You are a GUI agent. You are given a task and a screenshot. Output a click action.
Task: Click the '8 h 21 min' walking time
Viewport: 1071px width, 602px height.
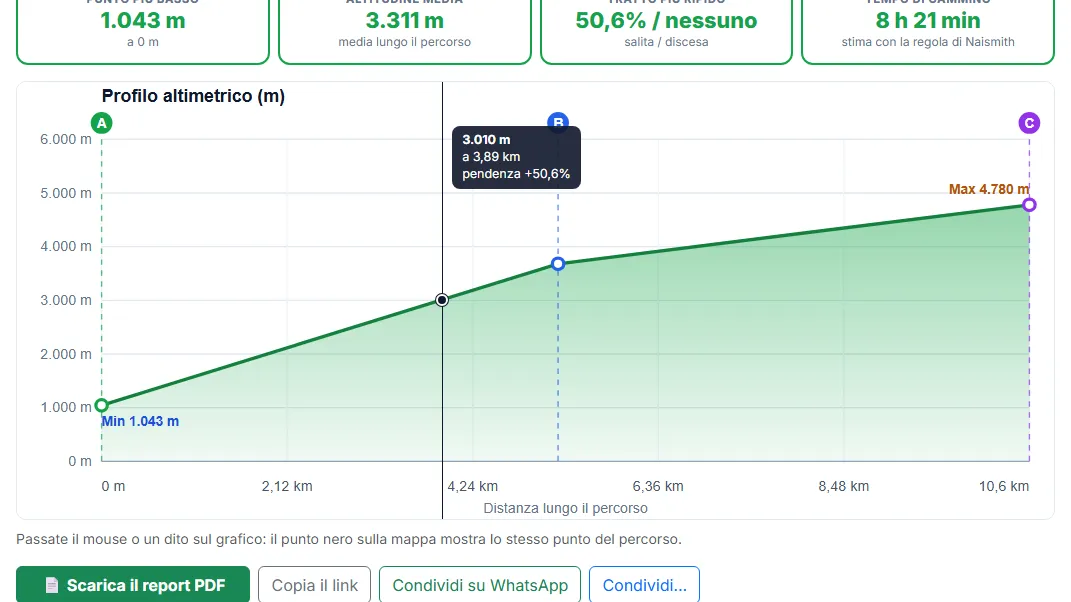pyautogui.click(x=928, y=20)
